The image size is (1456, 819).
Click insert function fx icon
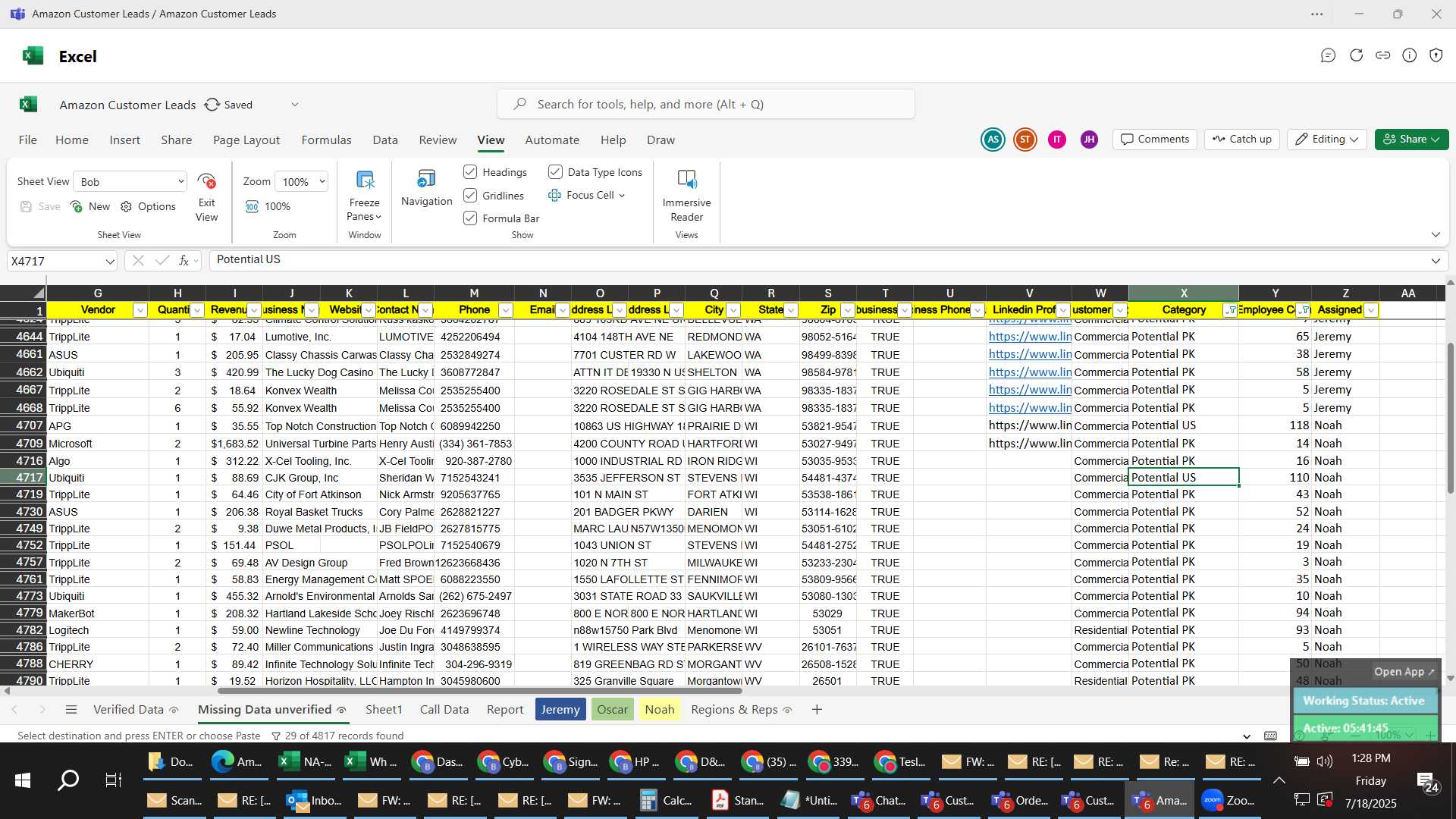[x=184, y=260]
